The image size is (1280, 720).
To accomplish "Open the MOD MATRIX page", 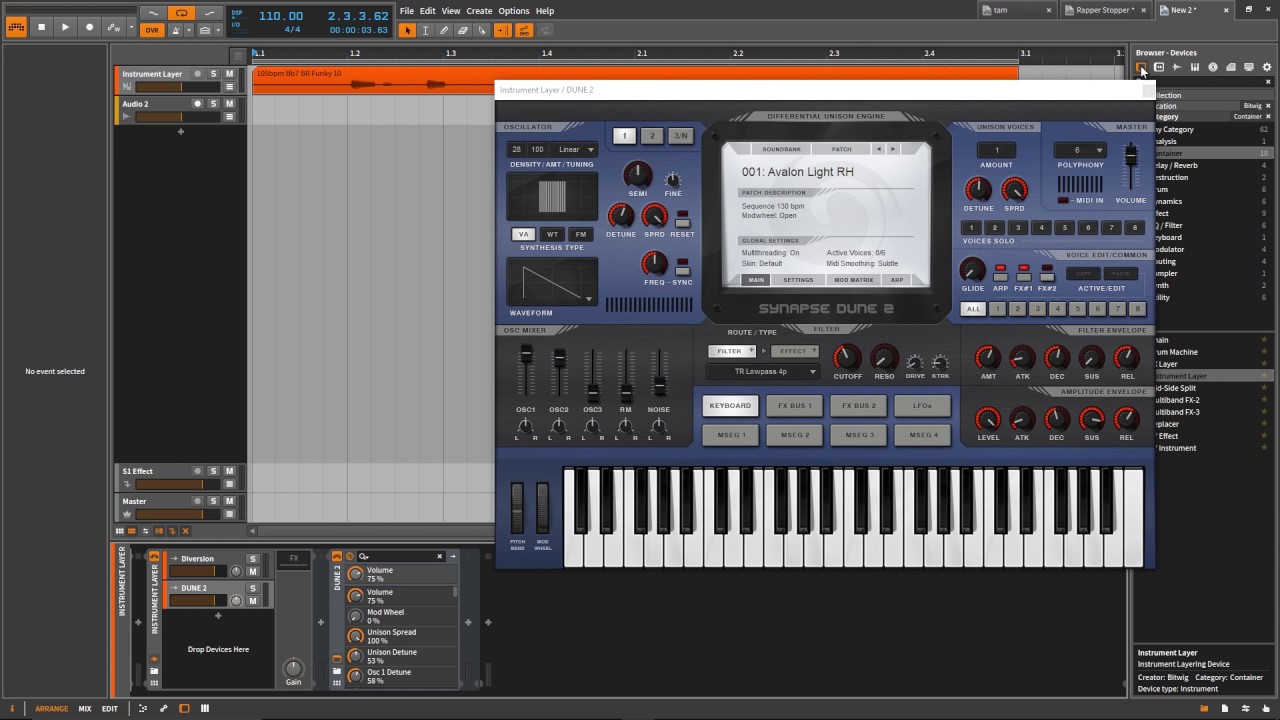I will [x=853, y=280].
